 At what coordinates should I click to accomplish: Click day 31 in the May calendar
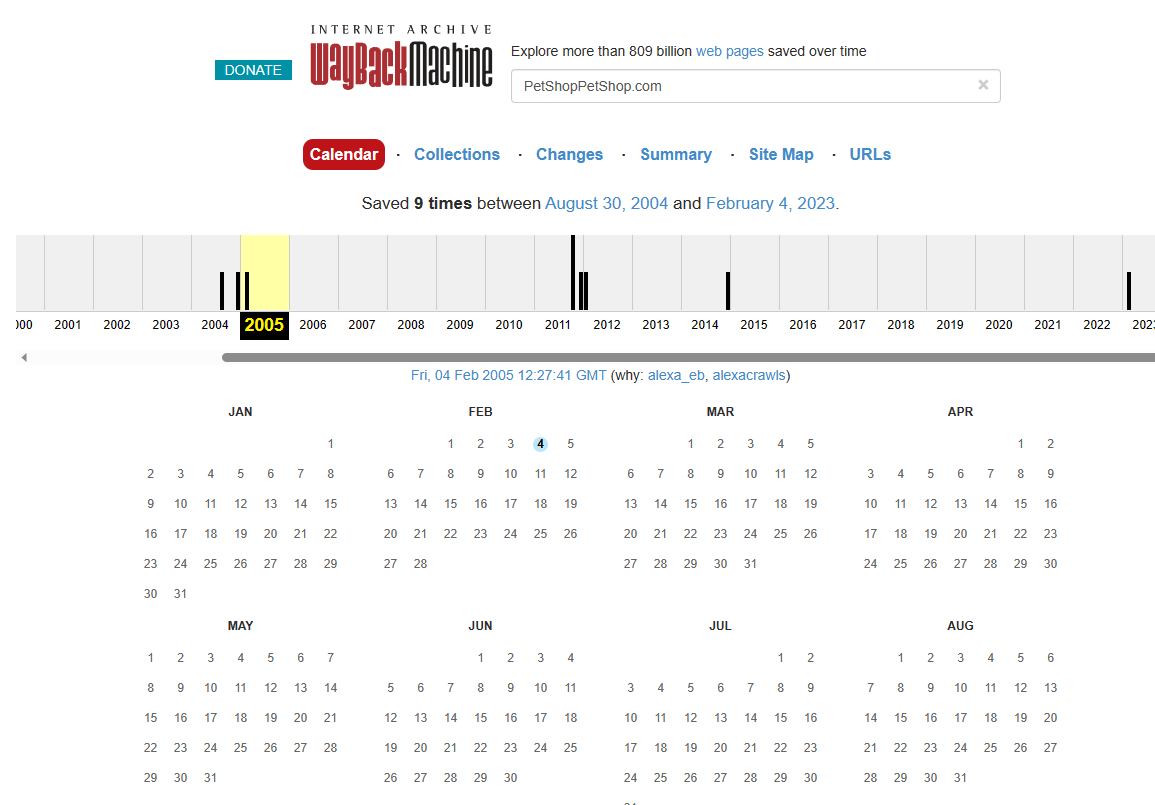[211, 778]
